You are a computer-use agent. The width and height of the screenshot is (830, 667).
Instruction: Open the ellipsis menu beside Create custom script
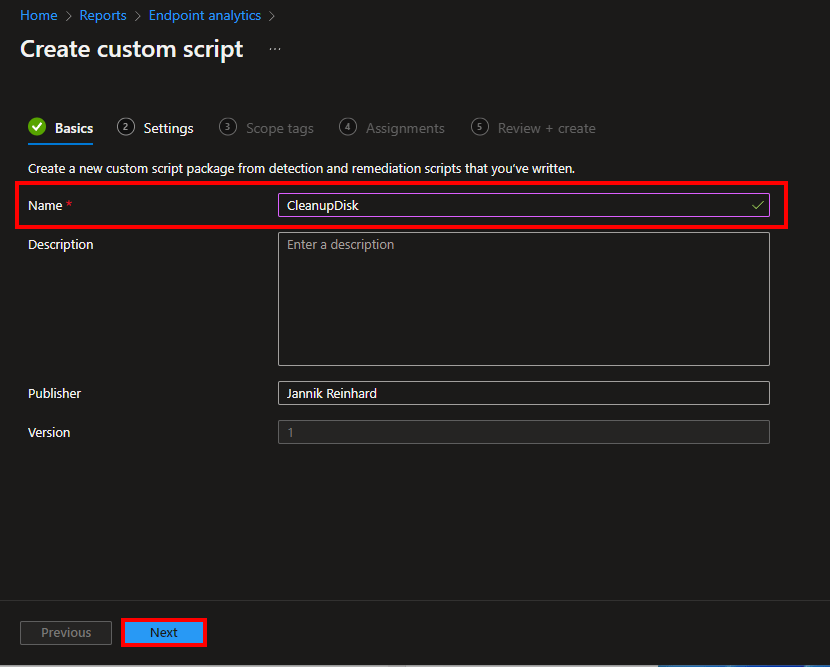[x=275, y=49]
